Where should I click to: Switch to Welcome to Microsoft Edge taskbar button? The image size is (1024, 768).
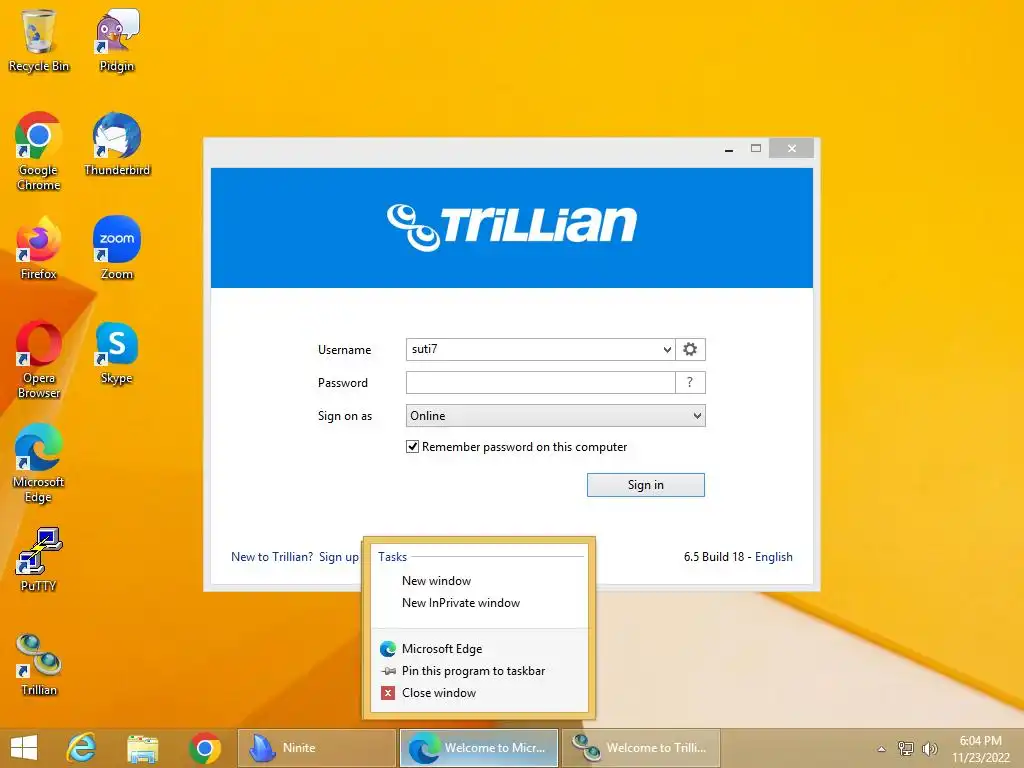479,748
